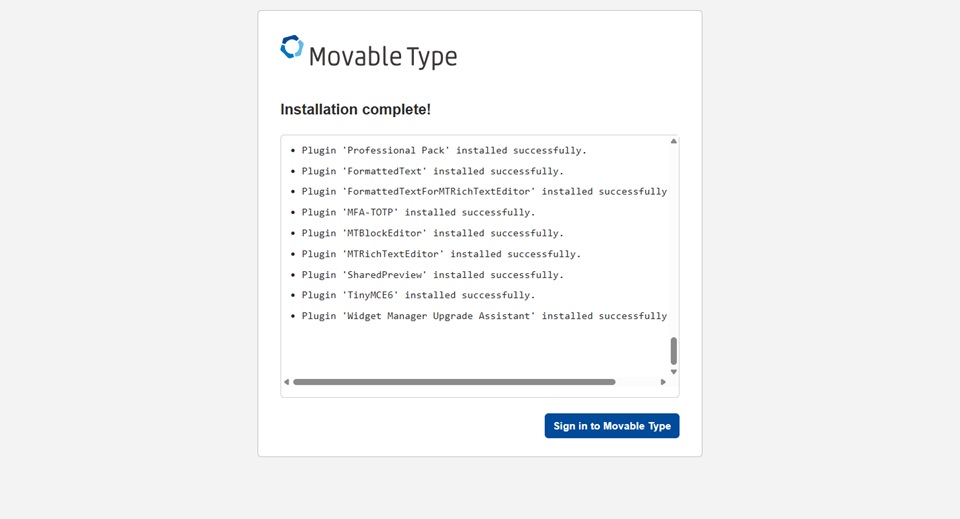
Task: Click the 'Installation complete!' heading
Action: [355, 110]
